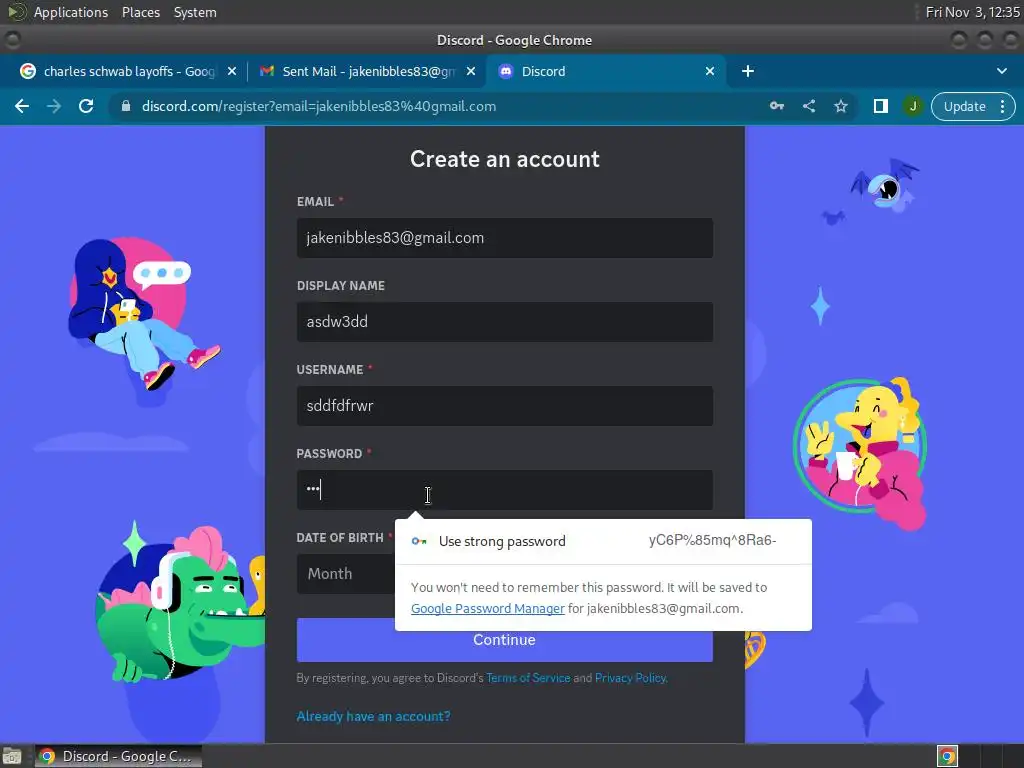
Task: Share this page using the share icon
Action: tap(808, 106)
